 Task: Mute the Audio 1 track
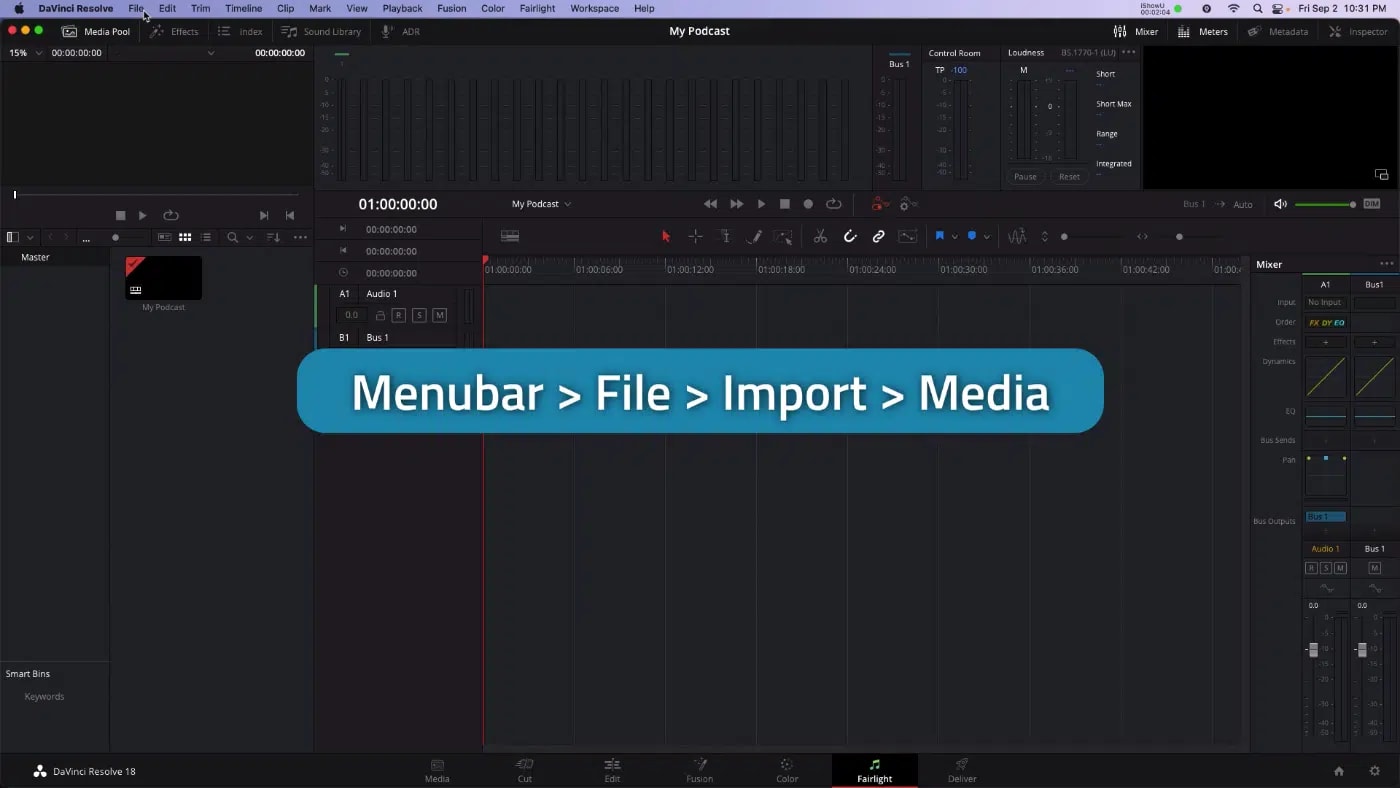pos(439,315)
